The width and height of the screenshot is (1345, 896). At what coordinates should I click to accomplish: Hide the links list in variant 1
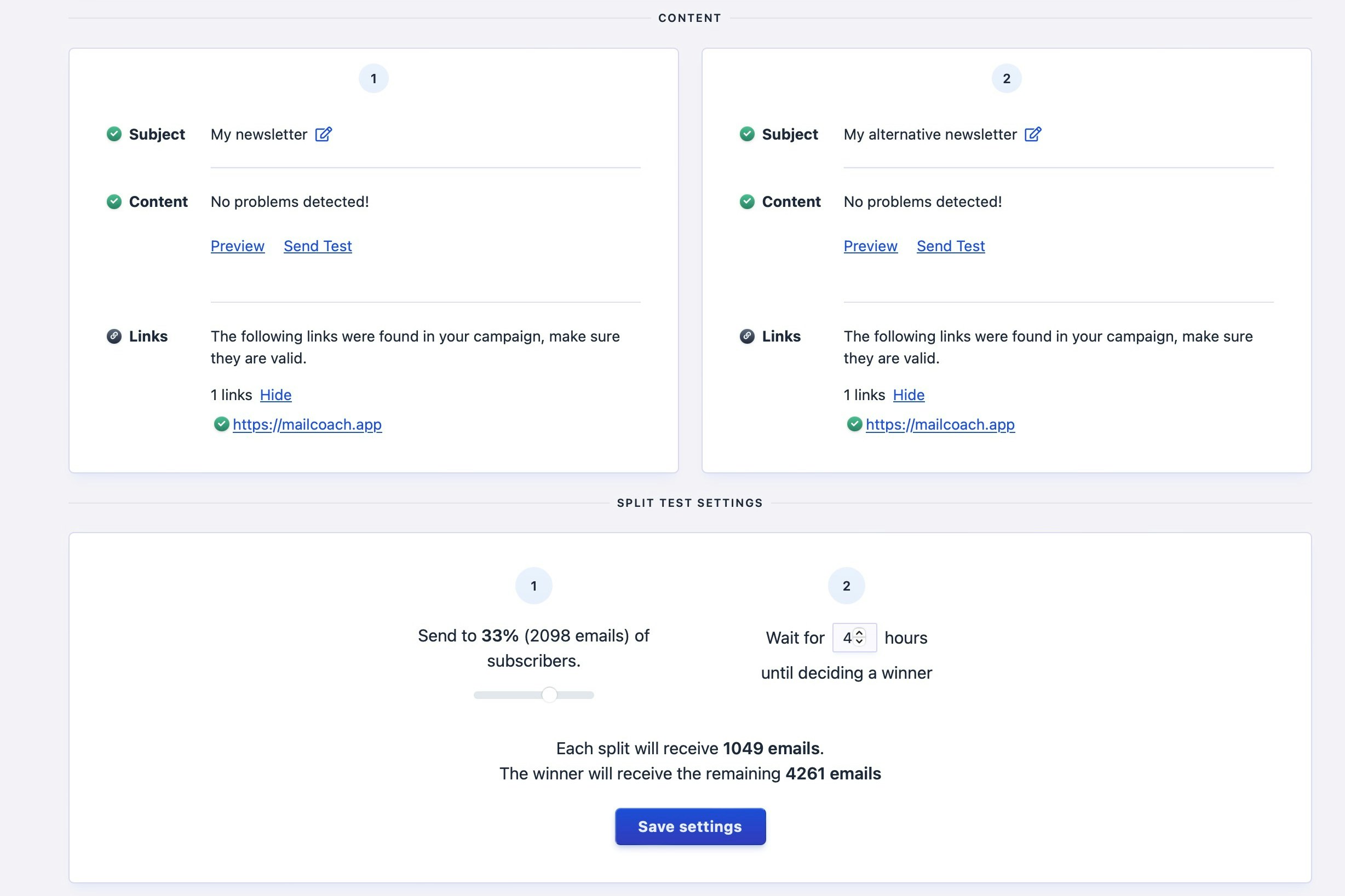[275, 395]
